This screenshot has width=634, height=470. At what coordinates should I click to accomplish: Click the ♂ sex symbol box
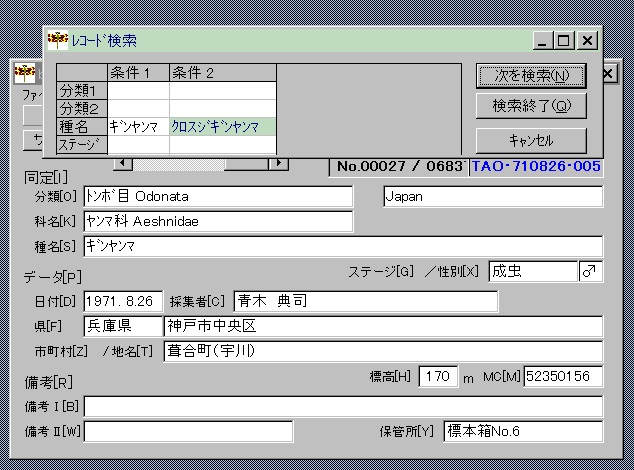coord(590,271)
